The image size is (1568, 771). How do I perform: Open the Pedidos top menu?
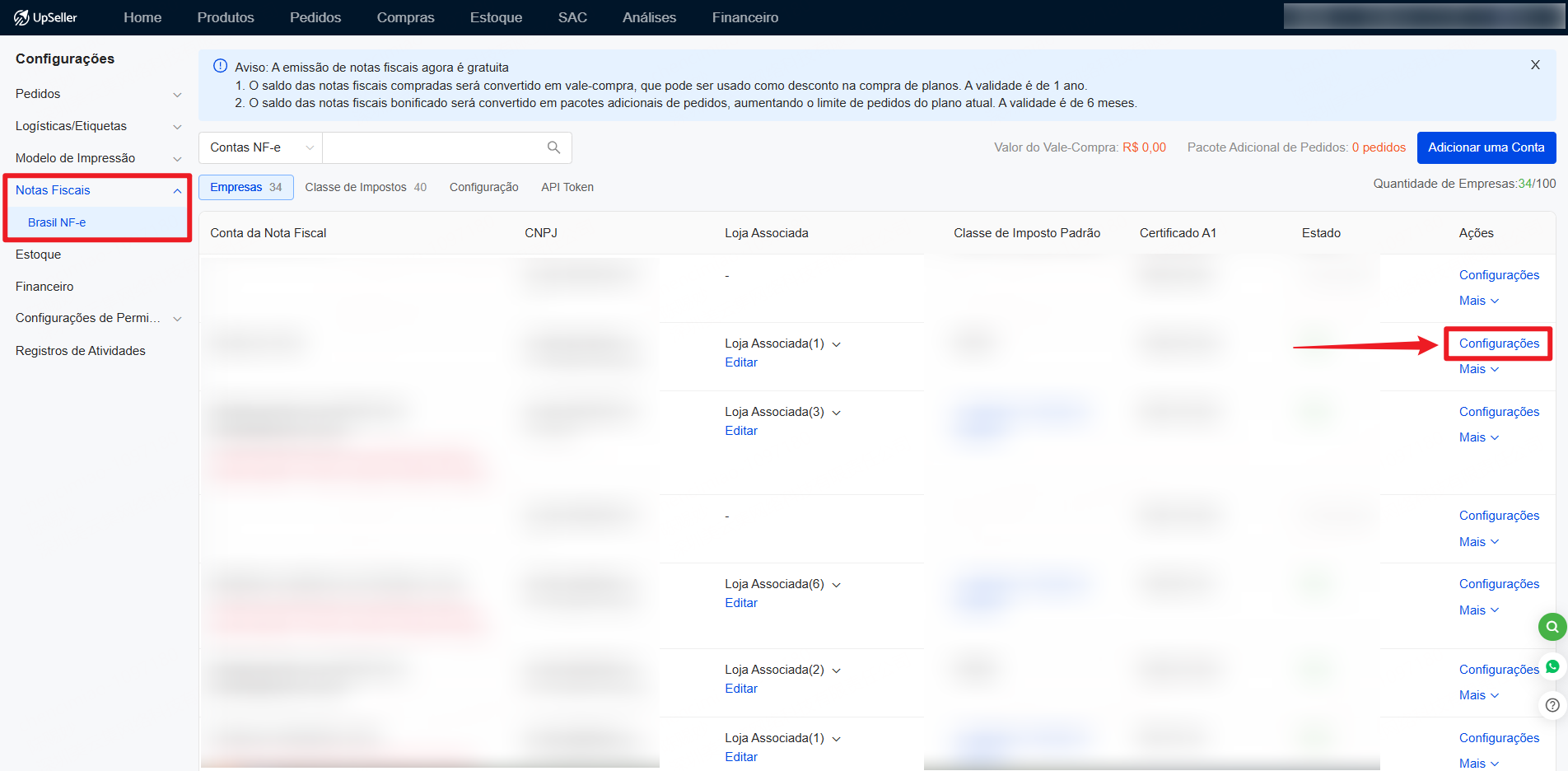tap(315, 17)
